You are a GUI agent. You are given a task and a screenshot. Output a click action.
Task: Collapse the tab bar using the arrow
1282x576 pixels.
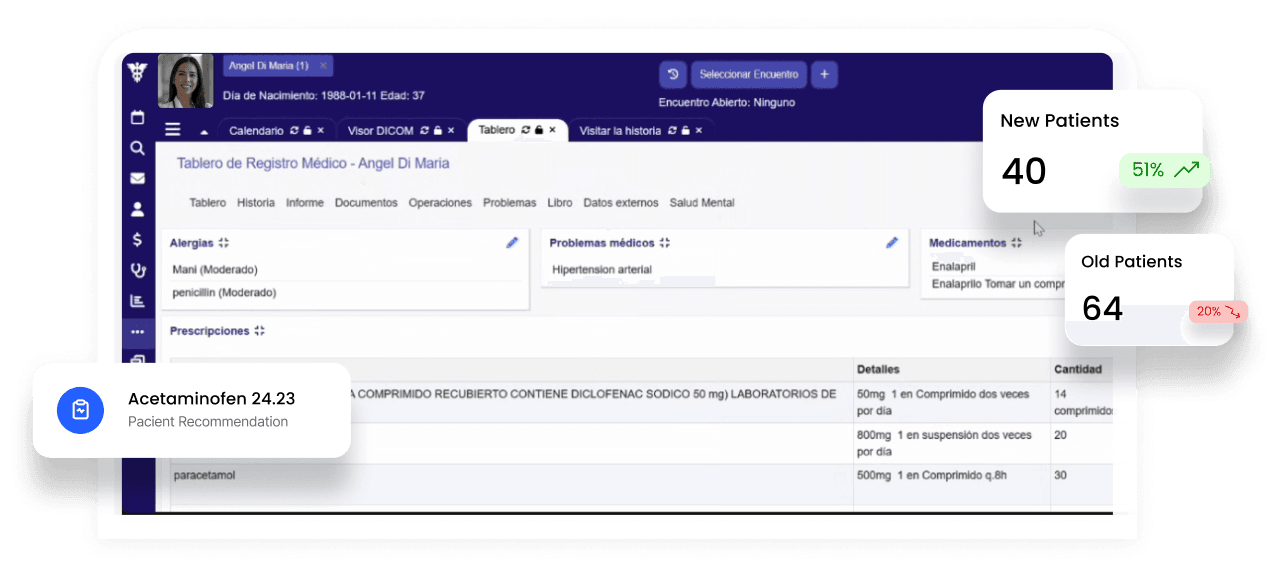(205, 130)
